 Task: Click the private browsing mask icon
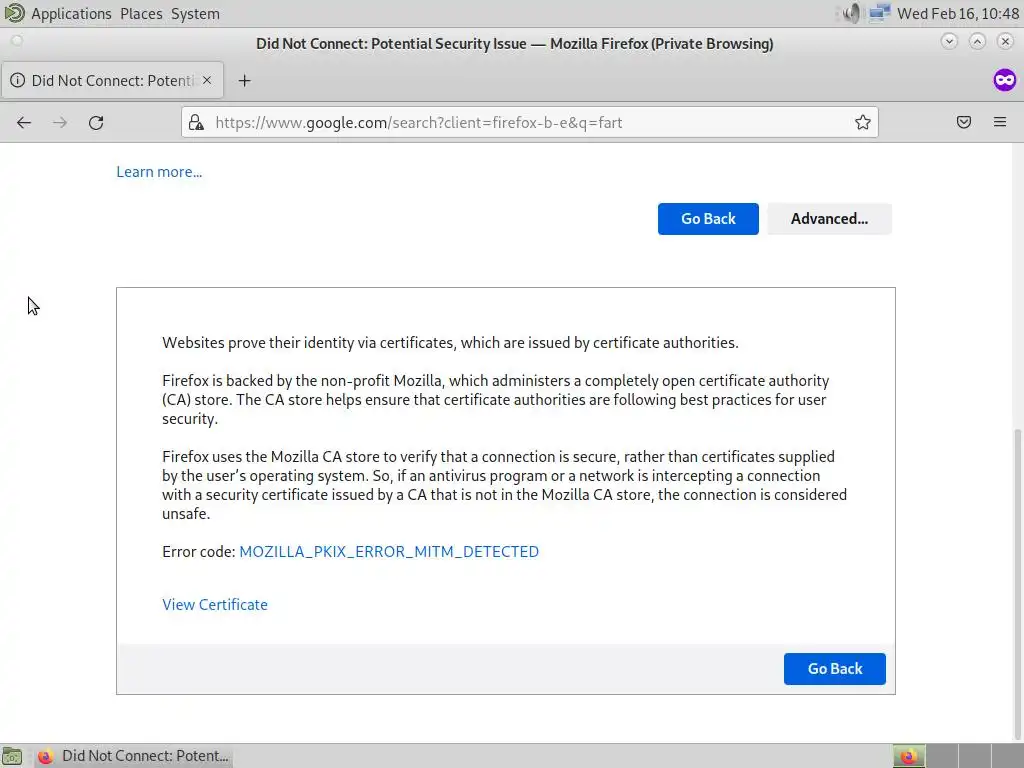1004,80
